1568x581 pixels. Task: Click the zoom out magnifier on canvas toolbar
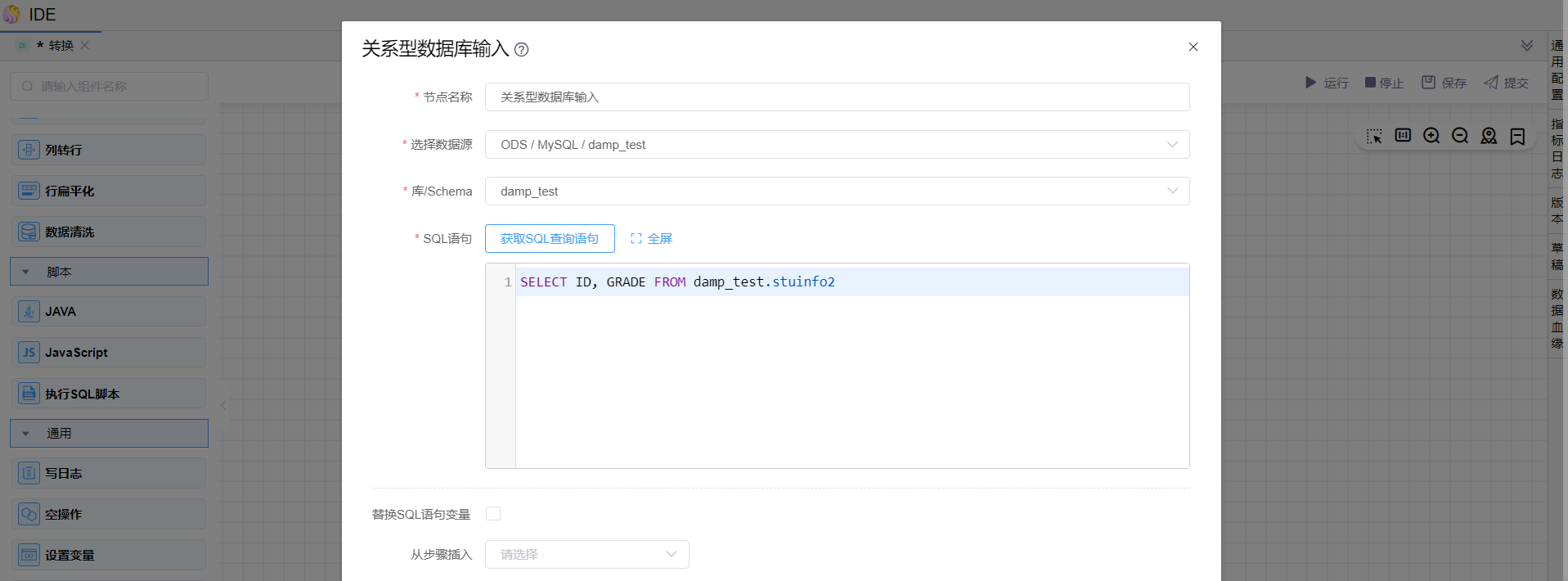(1460, 136)
